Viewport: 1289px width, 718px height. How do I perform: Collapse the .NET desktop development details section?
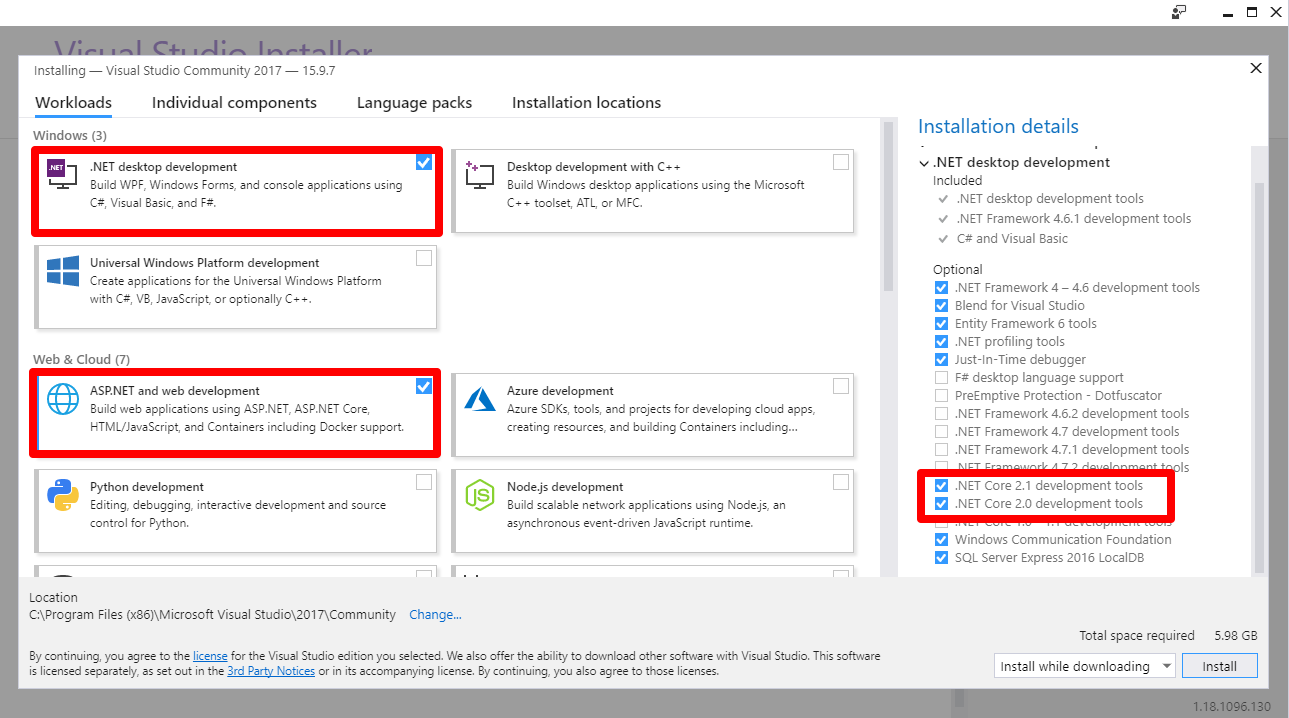(923, 162)
